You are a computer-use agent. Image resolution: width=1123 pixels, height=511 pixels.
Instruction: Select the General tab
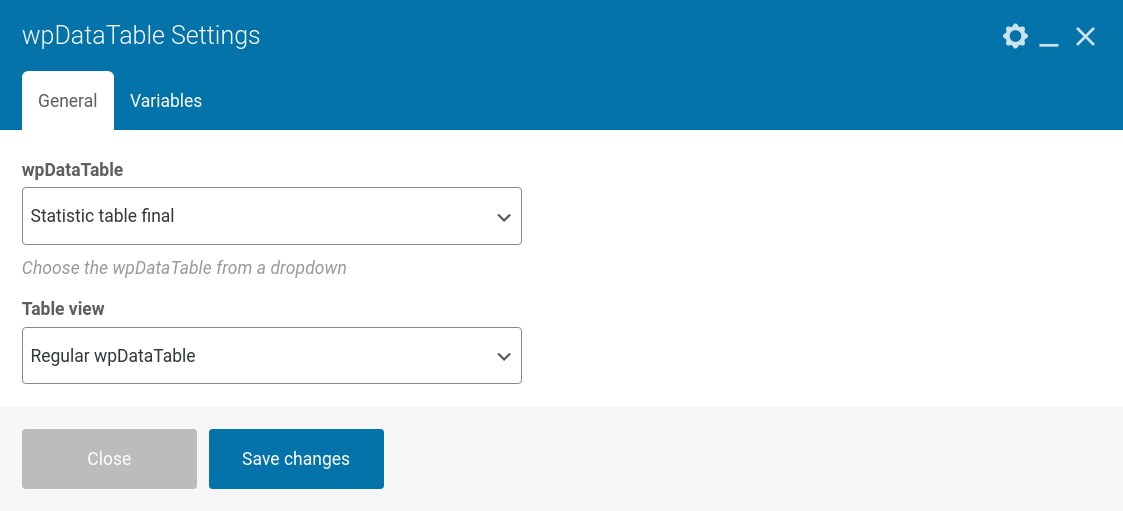(x=68, y=100)
